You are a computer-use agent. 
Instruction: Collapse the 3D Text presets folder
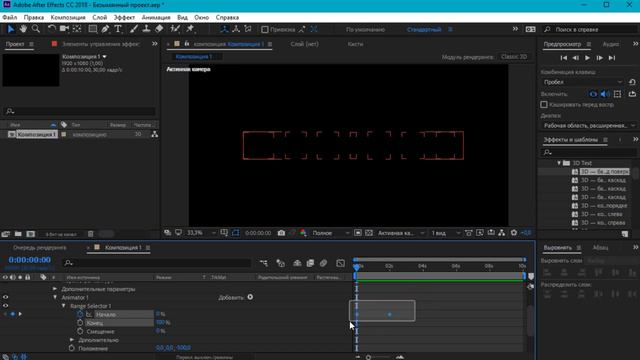[559, 163]
